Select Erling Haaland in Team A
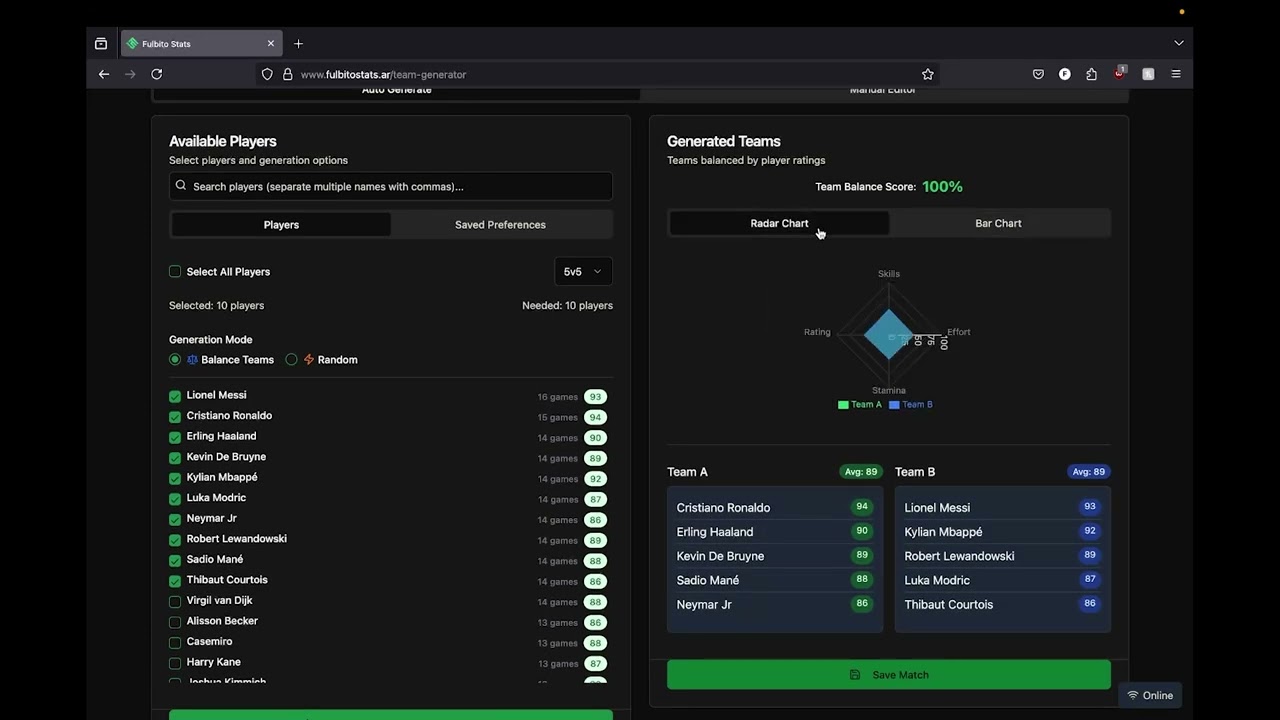Image resolution: width=1280 pixels, height=720 pixels. click(775, 532)
